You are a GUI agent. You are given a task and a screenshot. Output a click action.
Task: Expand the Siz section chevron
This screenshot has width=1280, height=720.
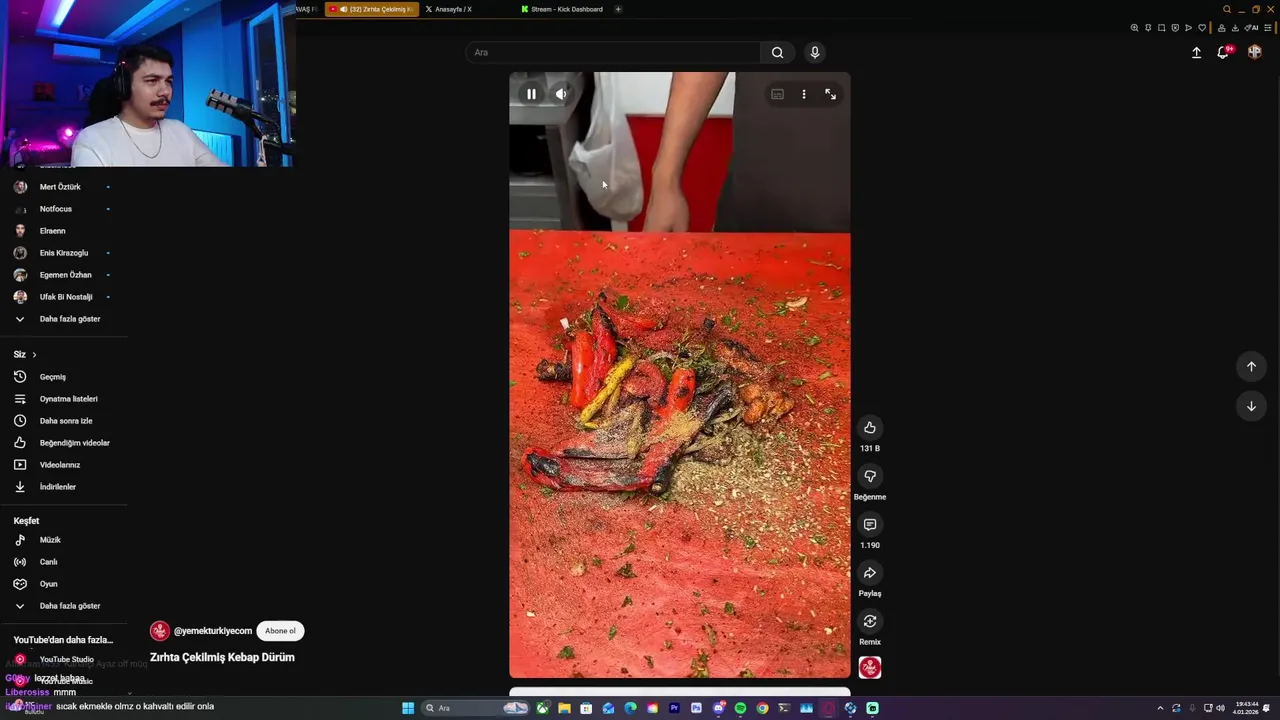[34, 355]
